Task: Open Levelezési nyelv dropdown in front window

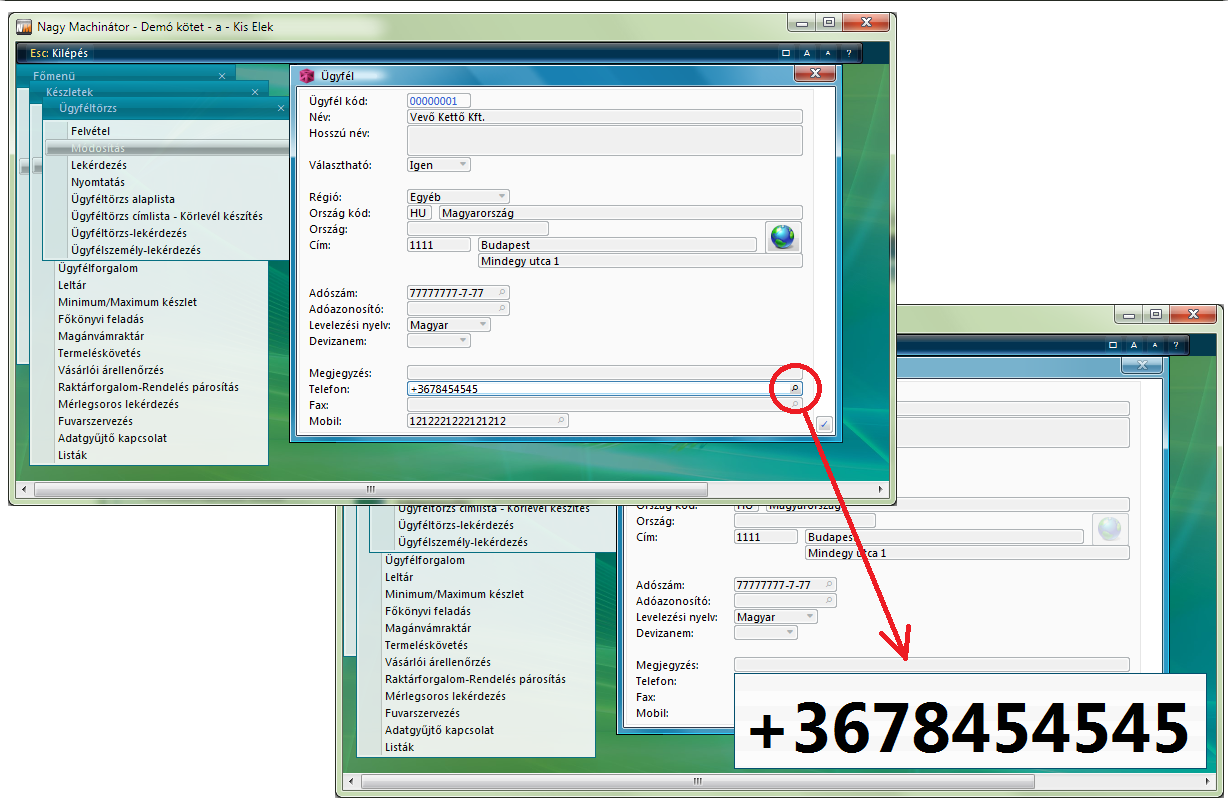Action: (x=448, y=325)
